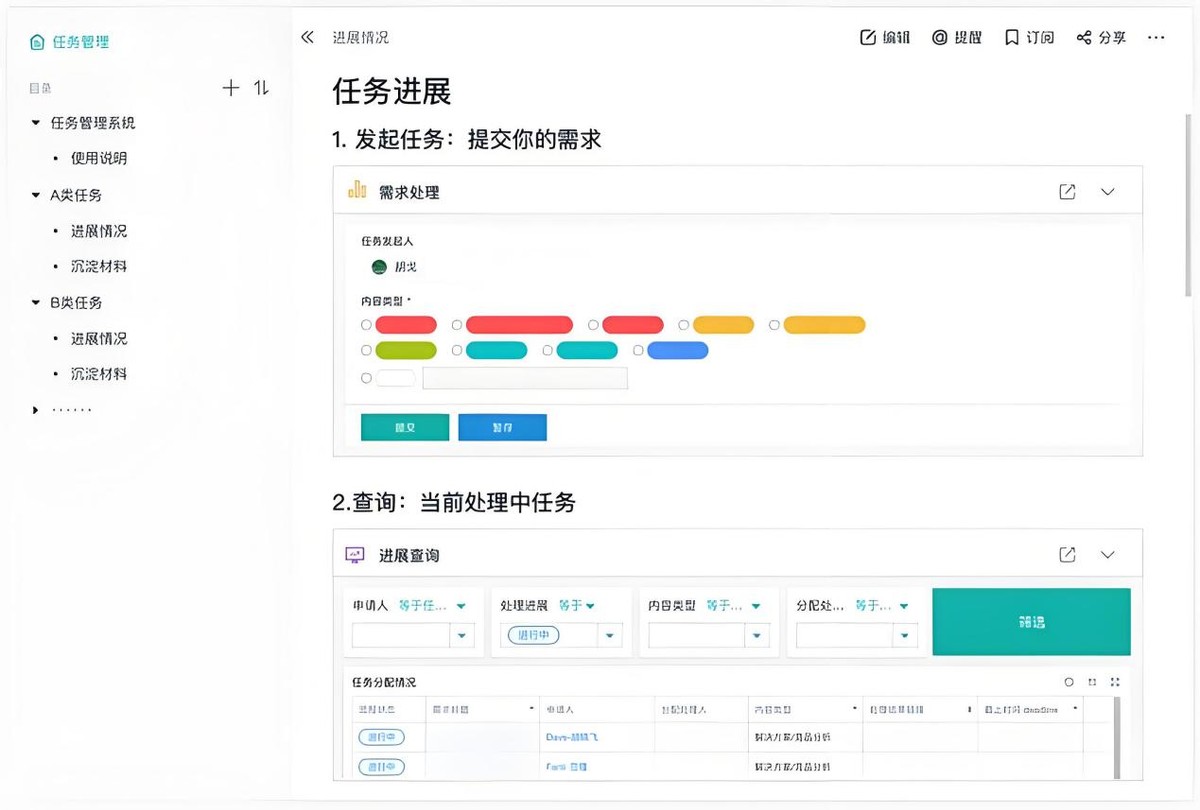The image size is (1200, 810).
Task: Select the first red content type radio button
Action: pos(366,325)
